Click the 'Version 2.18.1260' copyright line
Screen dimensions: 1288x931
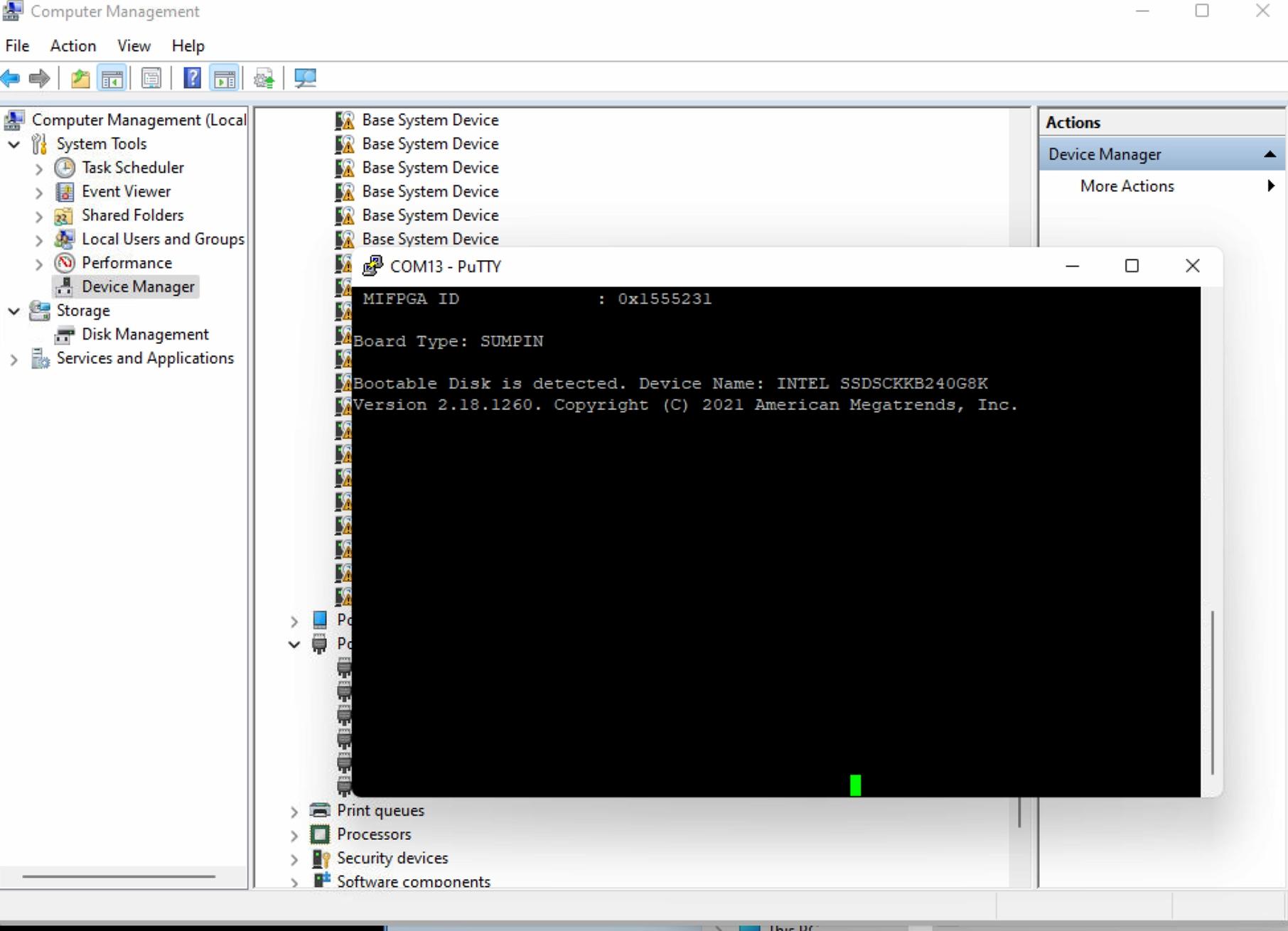tap(685, 405)
